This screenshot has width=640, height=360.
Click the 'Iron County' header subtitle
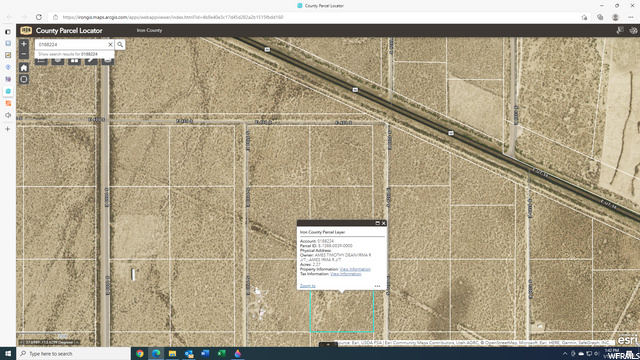click(149, 30)
